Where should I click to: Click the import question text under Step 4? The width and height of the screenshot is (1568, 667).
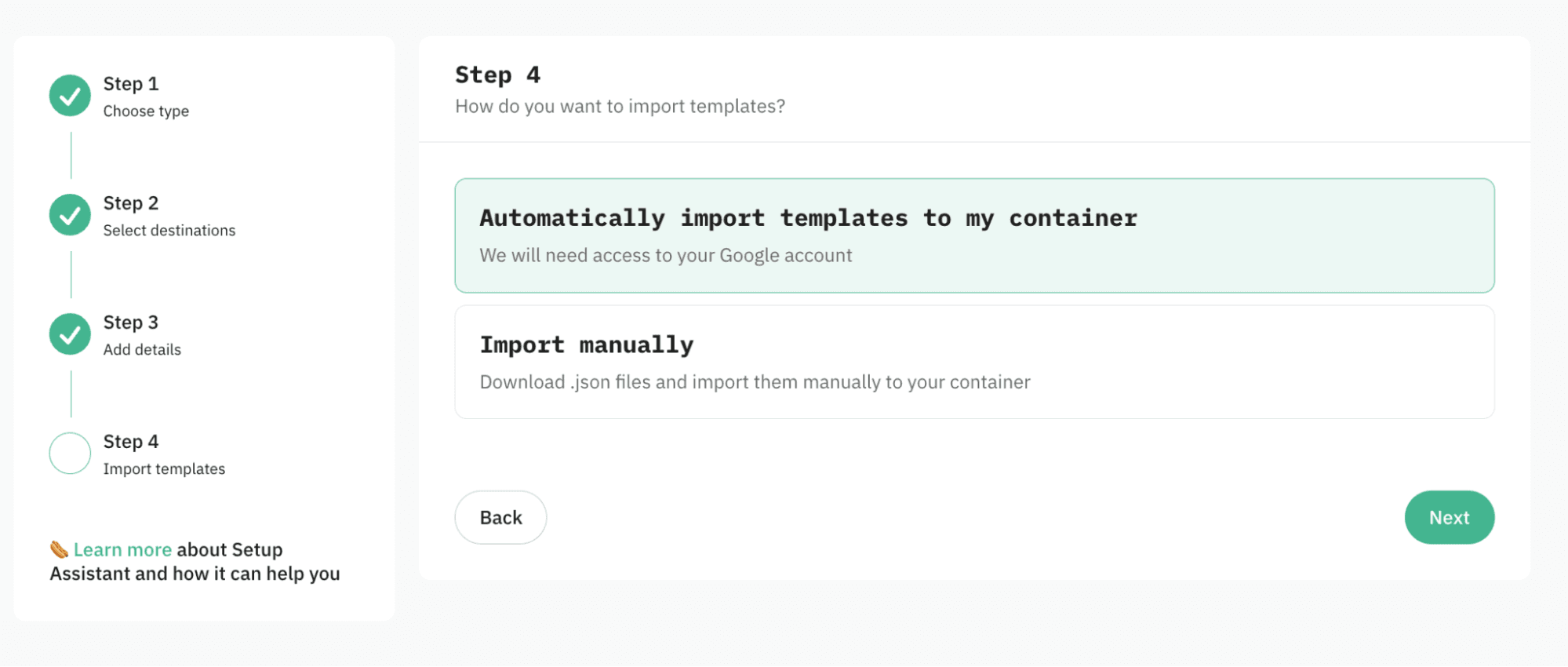tap(620, 106)
